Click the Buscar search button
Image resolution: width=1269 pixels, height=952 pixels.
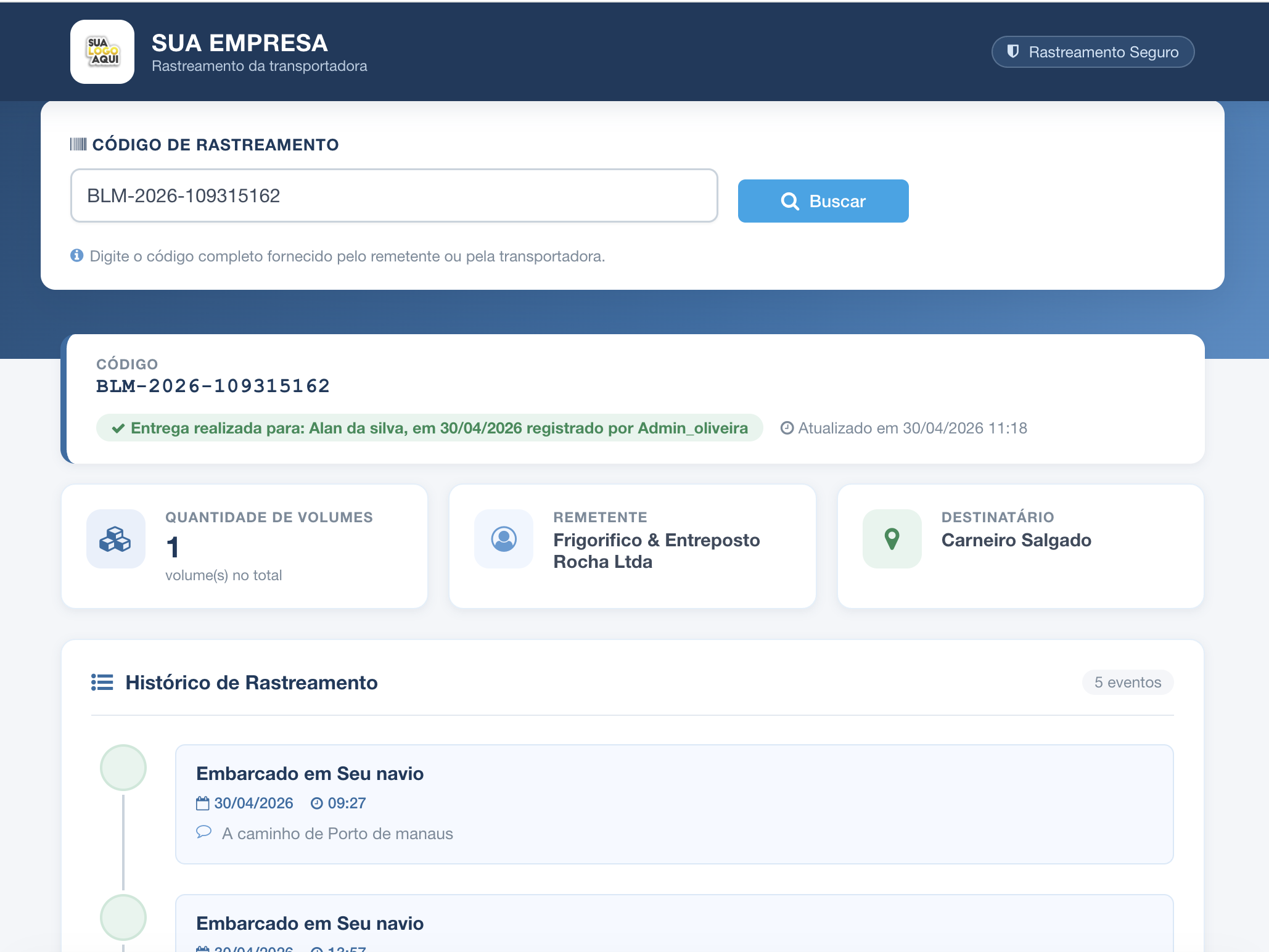coord(823,201)
